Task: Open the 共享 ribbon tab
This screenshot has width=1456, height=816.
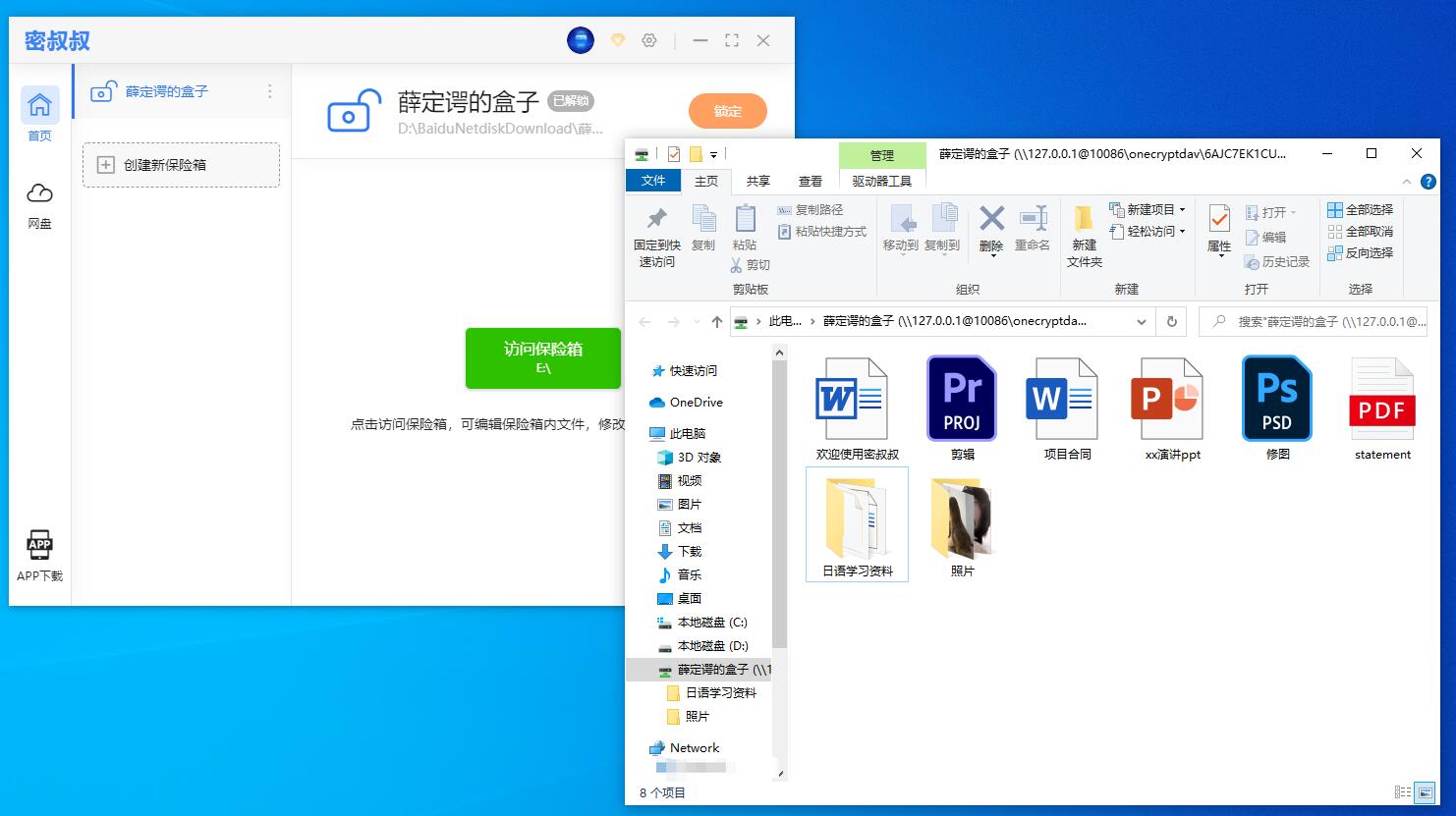Action: point(757,181)
